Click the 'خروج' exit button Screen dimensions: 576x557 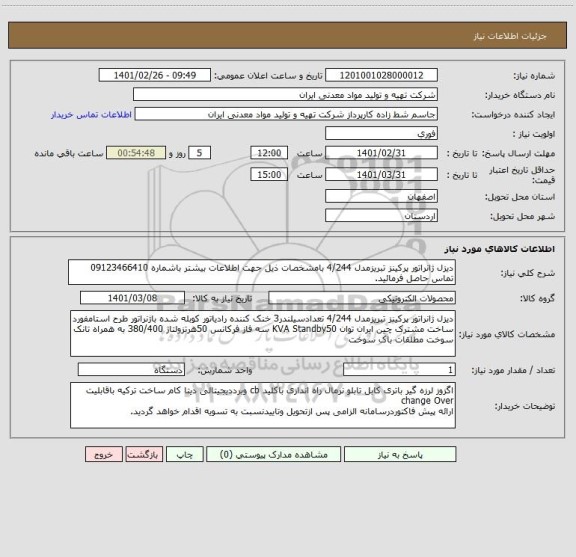point(104,454)
